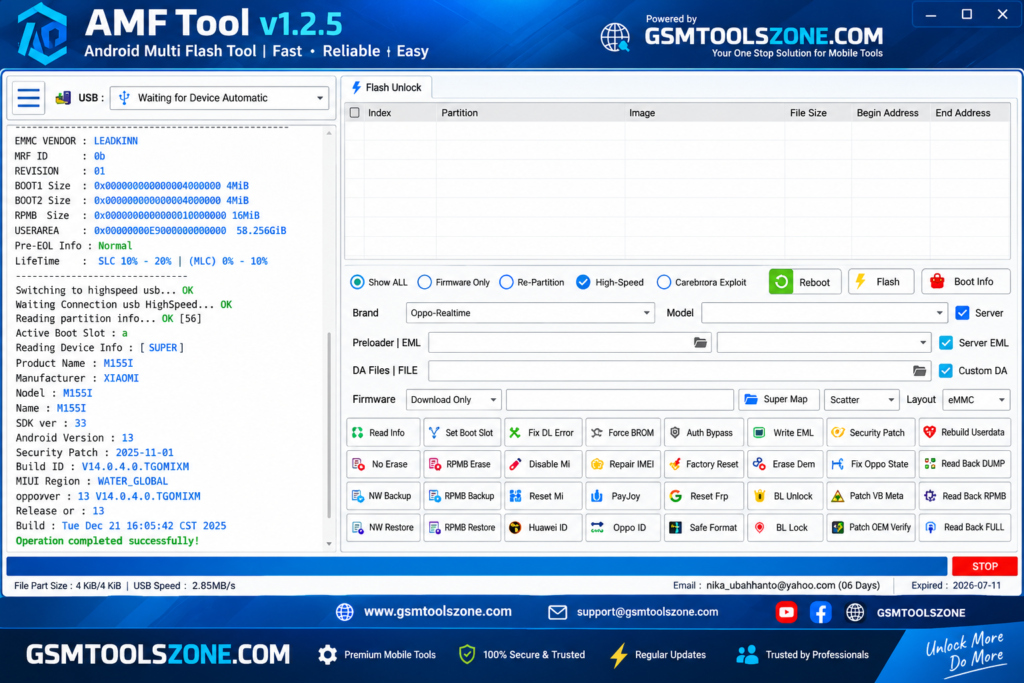Visit www.gsmtoolszone.com footer link
The width and height of the screenshot is (1024, 683).
pyautogui.click(x=438, y=612)
